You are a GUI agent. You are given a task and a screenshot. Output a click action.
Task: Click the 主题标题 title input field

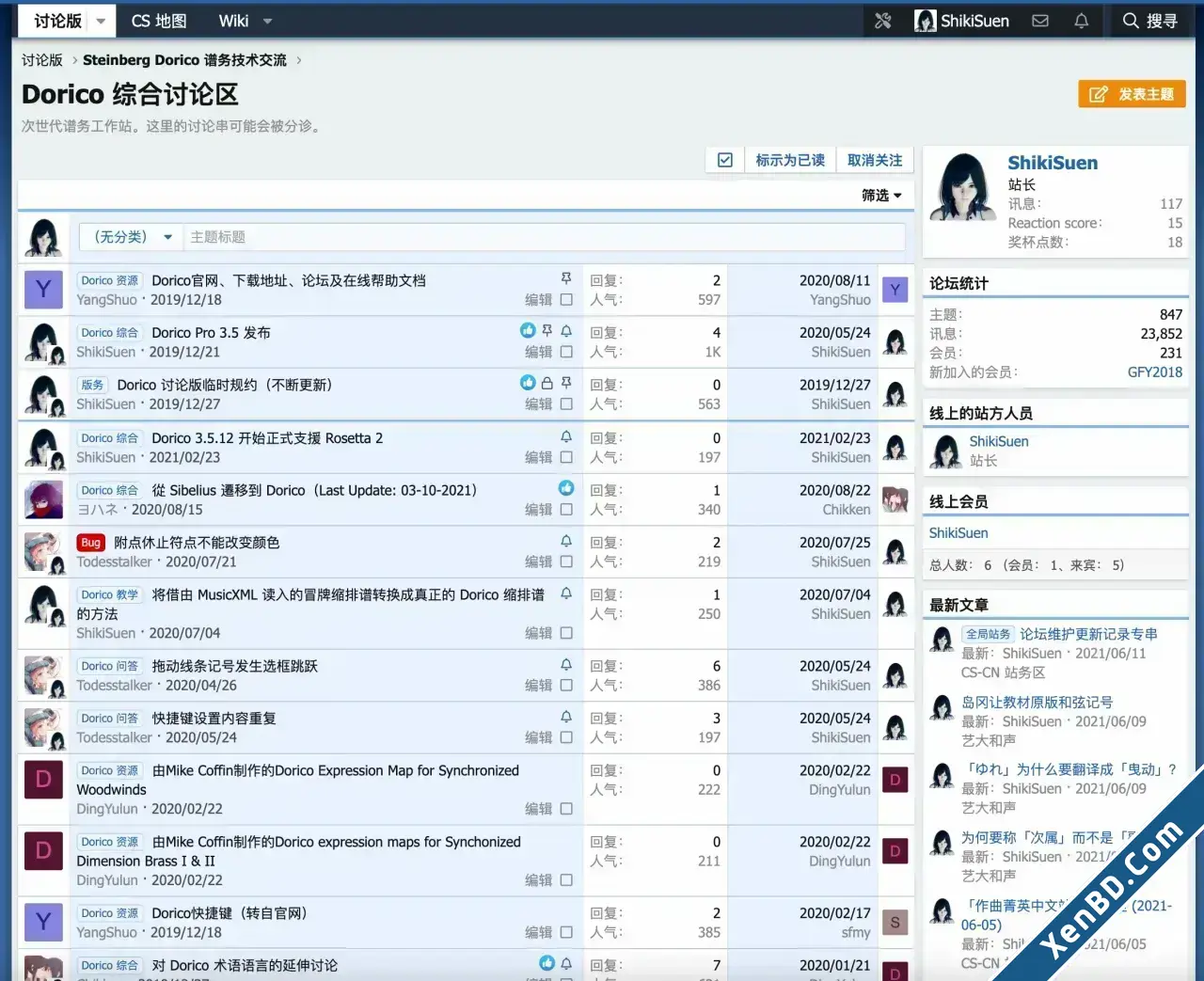546,237
